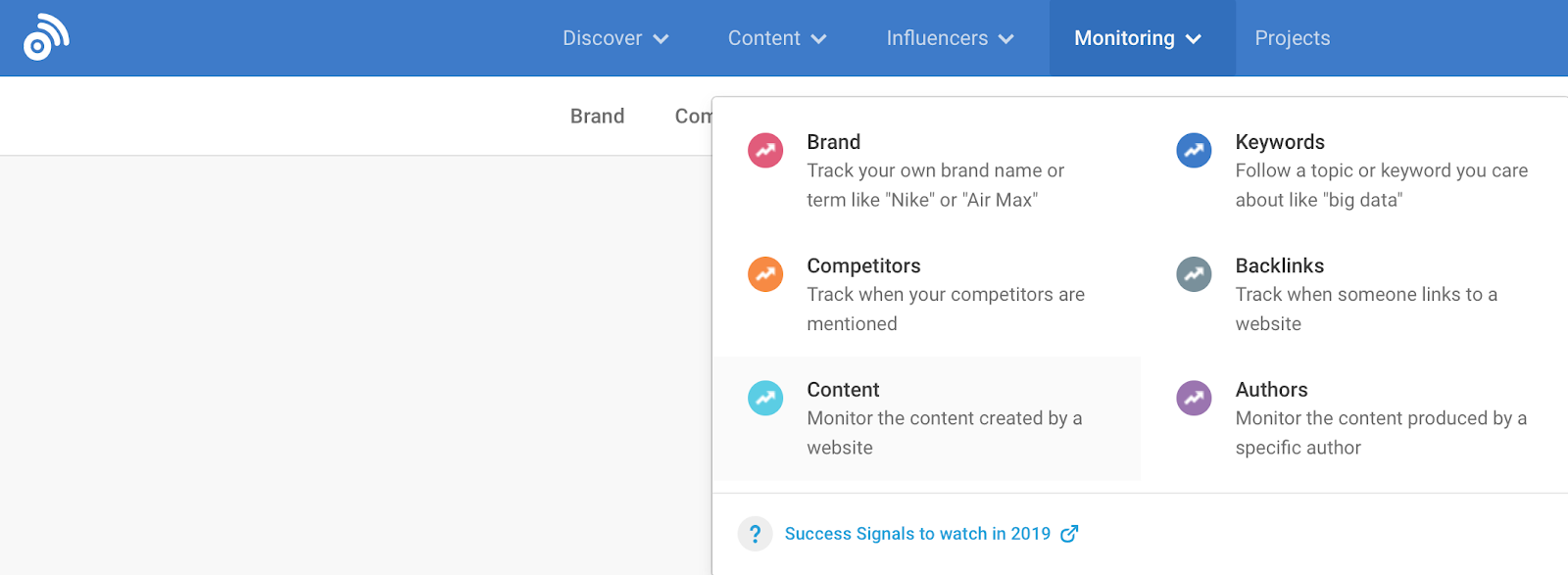1568x575 pixels.
Task: Expand the Discover dropdown menu
Action: tap(614, 38)
